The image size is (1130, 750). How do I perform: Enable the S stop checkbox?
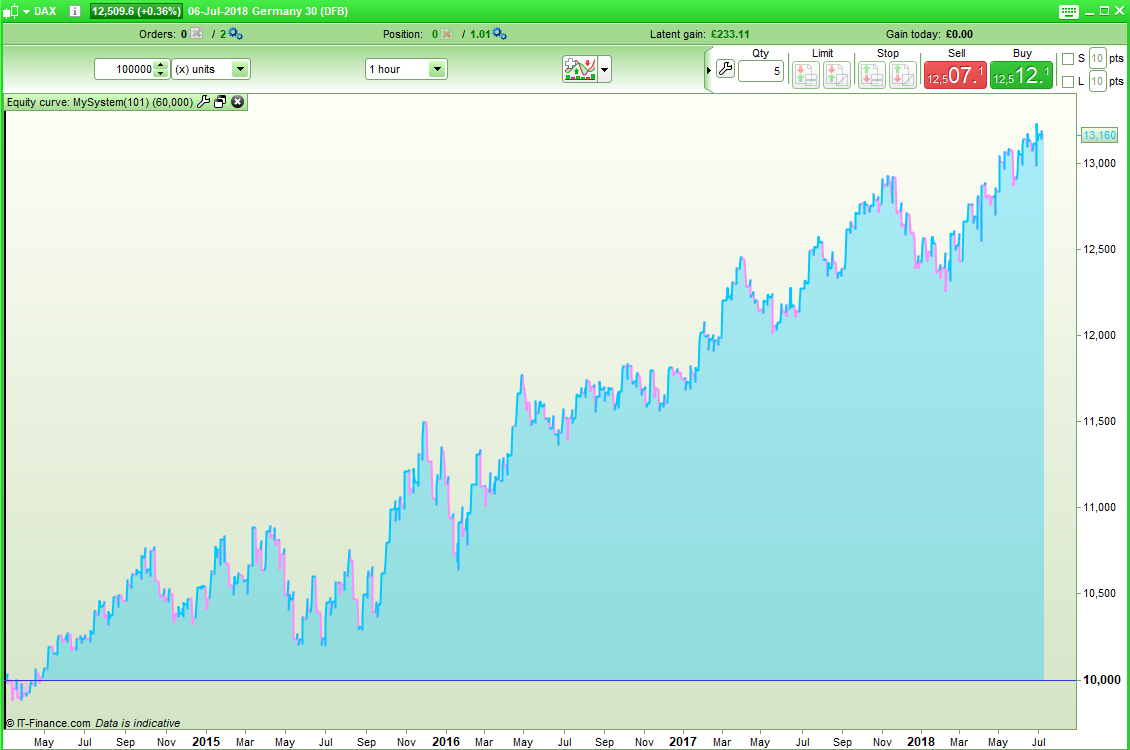[x=1068, y=59]
